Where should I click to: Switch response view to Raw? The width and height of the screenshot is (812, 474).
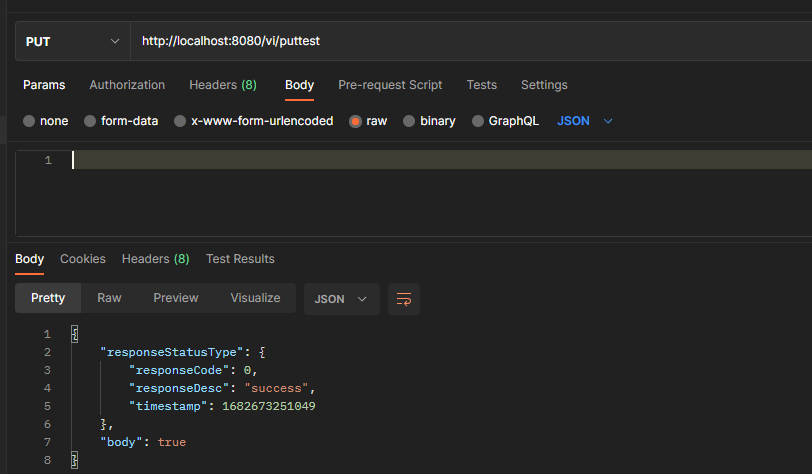click(x=109, y=298)
